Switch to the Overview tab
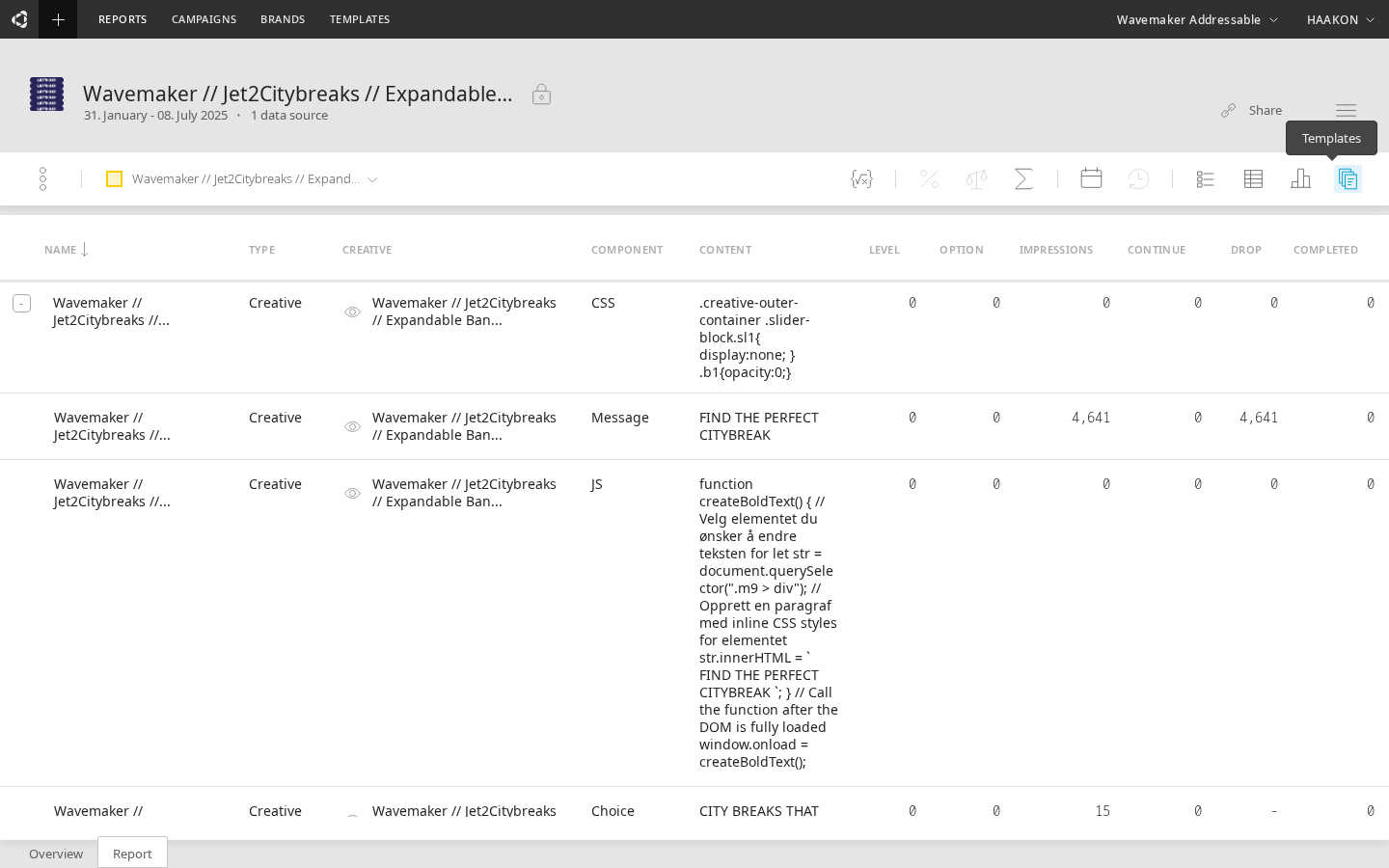Screen dimensions: 1389x868 coord(55,854)
